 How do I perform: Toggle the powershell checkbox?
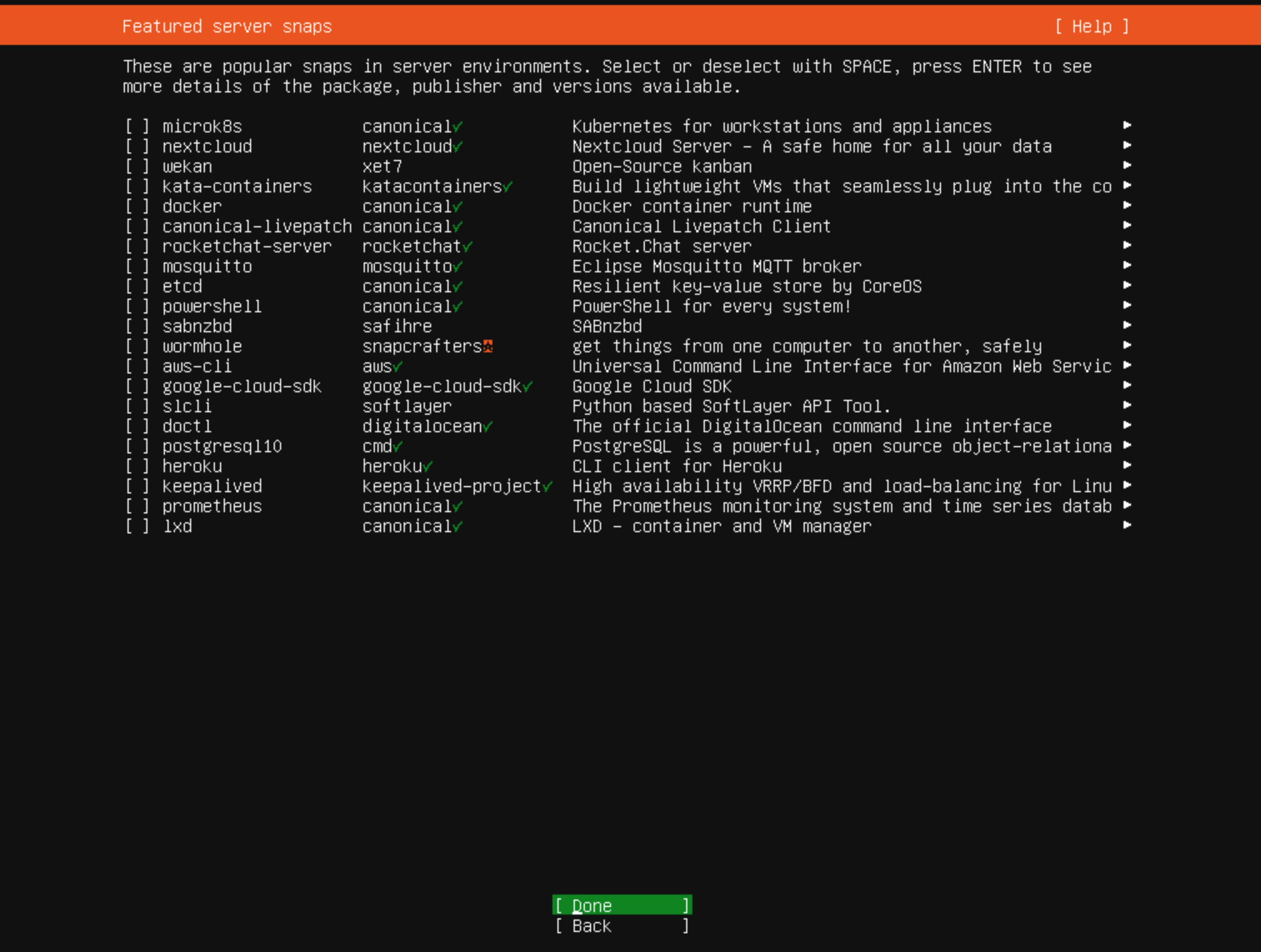click(x=137, y=307)
